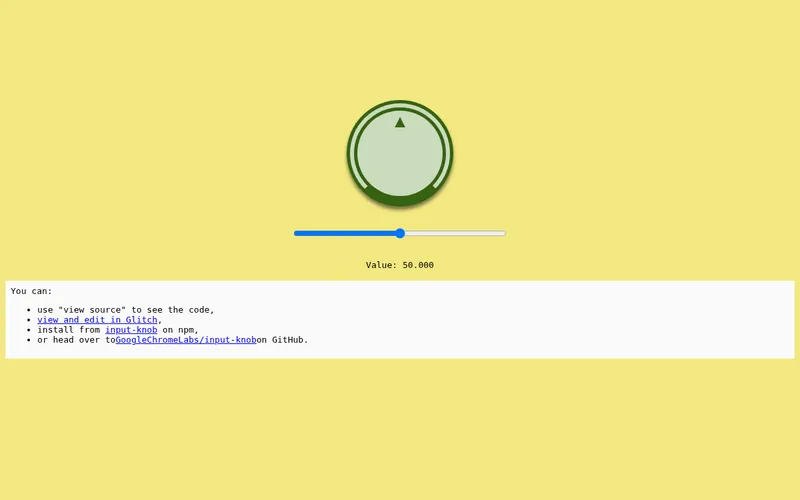
Task: Open GoogleChromeLabs/input-knob GitHub link
Action: pos(186,340)
